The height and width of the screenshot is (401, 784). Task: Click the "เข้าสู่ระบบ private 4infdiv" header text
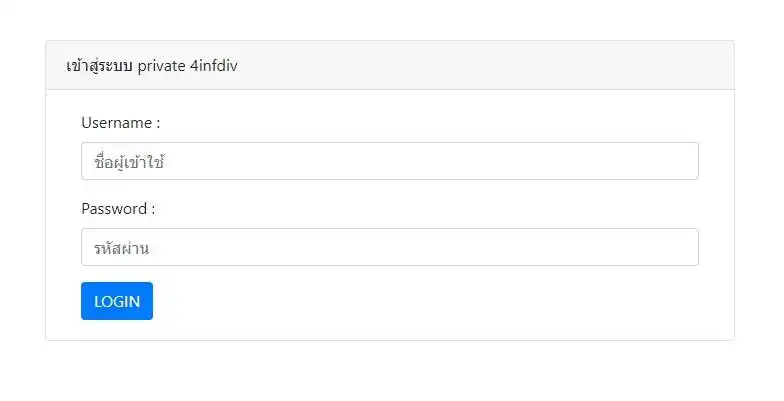coord(151,66)
